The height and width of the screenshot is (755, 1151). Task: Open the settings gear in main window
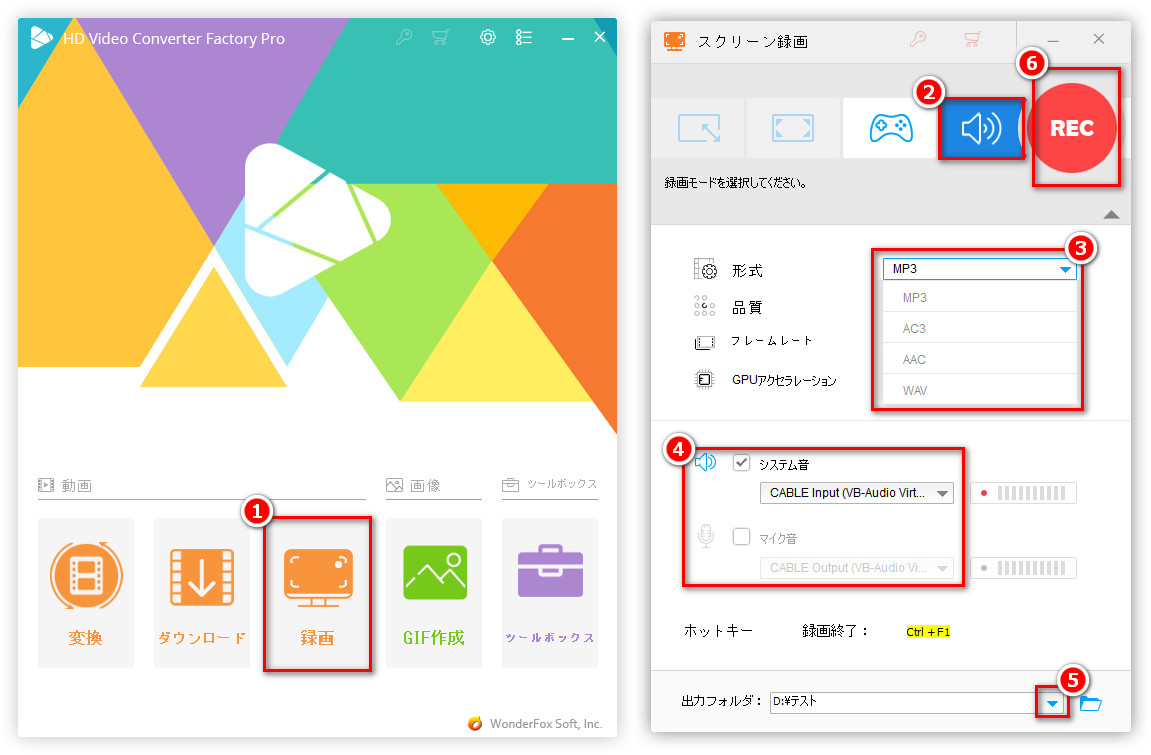[x=487, y=37]
